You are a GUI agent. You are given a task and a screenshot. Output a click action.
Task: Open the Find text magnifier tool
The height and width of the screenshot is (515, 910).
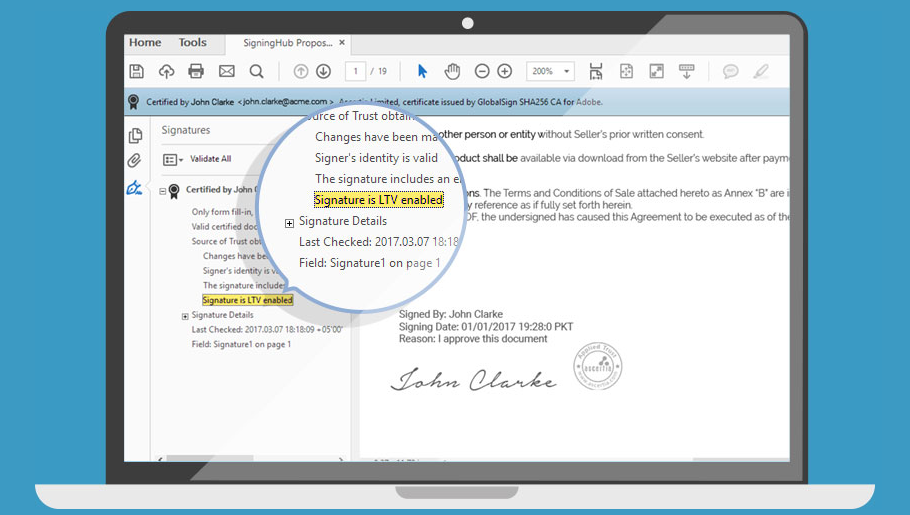(x=256, y=71)
